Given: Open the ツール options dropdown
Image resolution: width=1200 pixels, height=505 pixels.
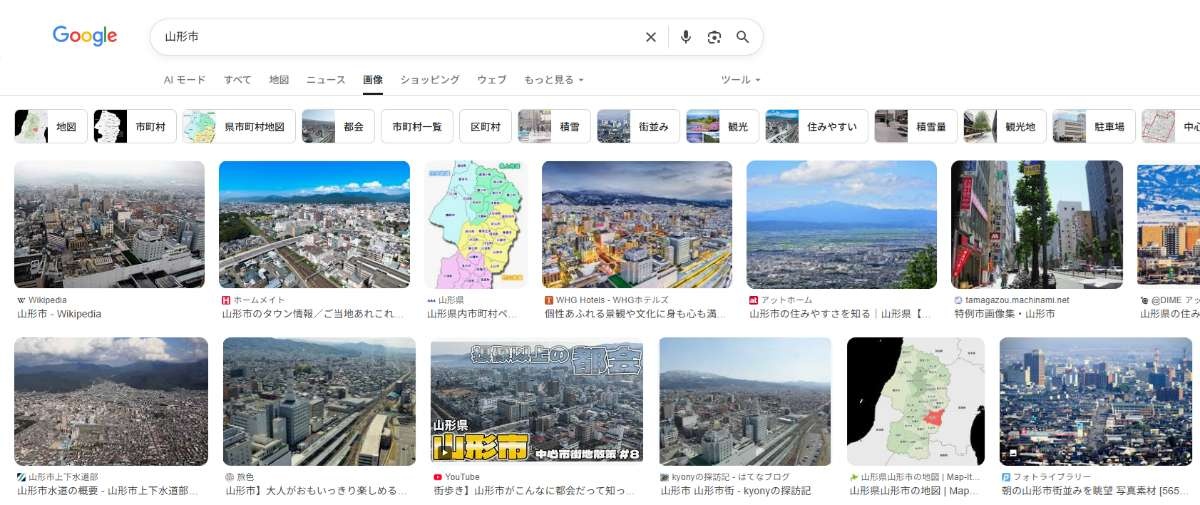Looking at the screenshot, I should pyautogui.click(x=740, y=80).
